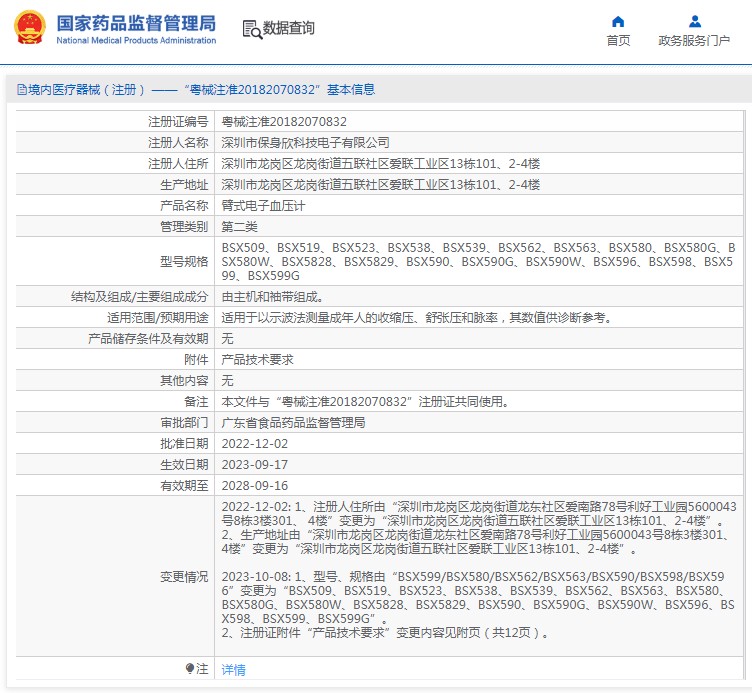This screenshot has width=752, height=693.
Task: Click the 政务服务门户 person icon
Action: 694,21
